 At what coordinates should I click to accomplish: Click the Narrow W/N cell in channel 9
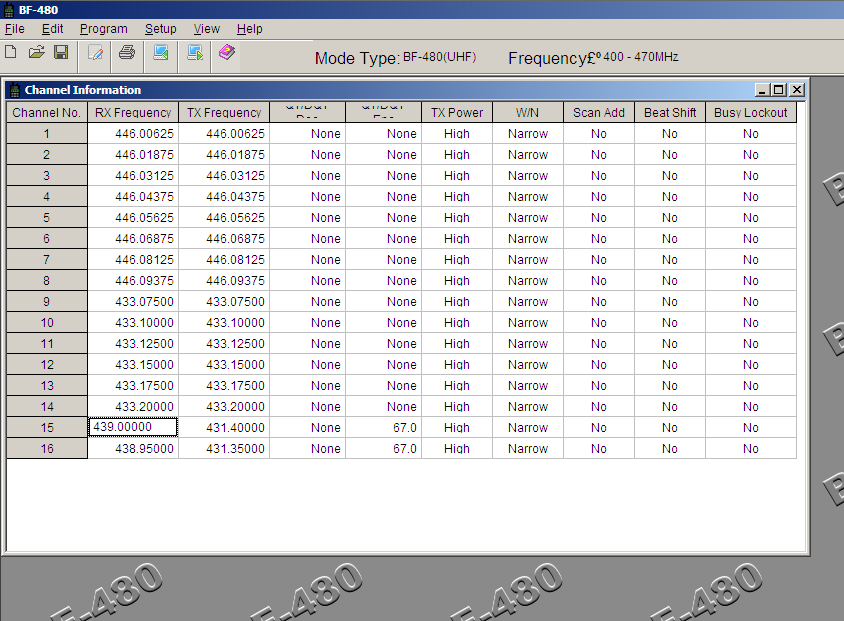point(528,301)
